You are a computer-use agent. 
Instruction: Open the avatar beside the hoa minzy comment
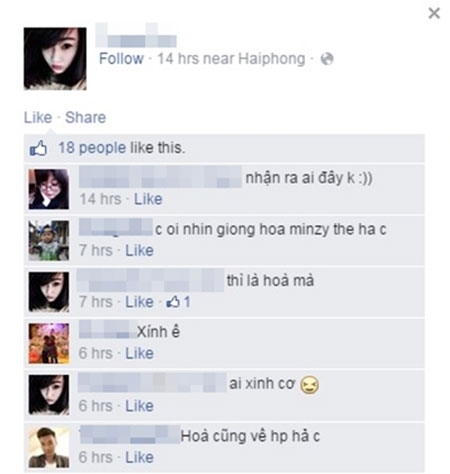(49, 240)
